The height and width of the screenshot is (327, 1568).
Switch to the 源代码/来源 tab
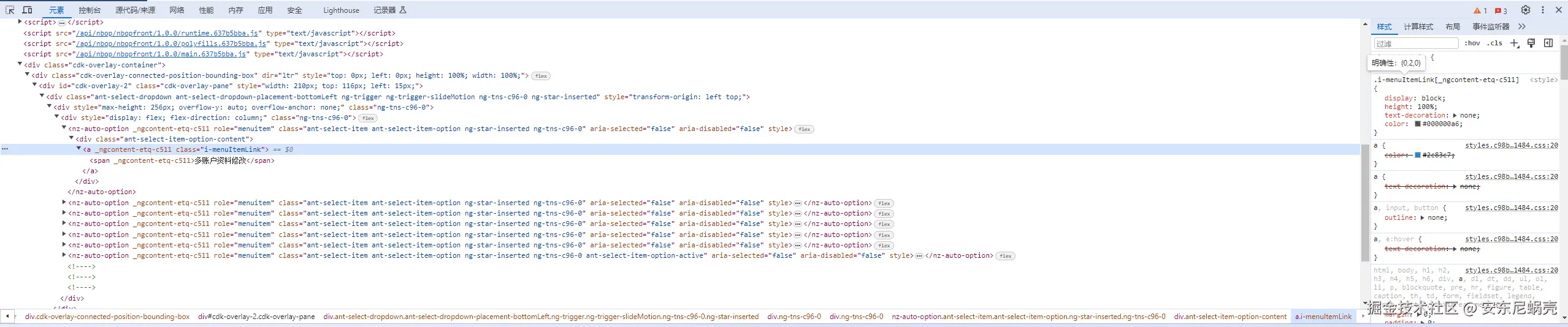point(136,10)
